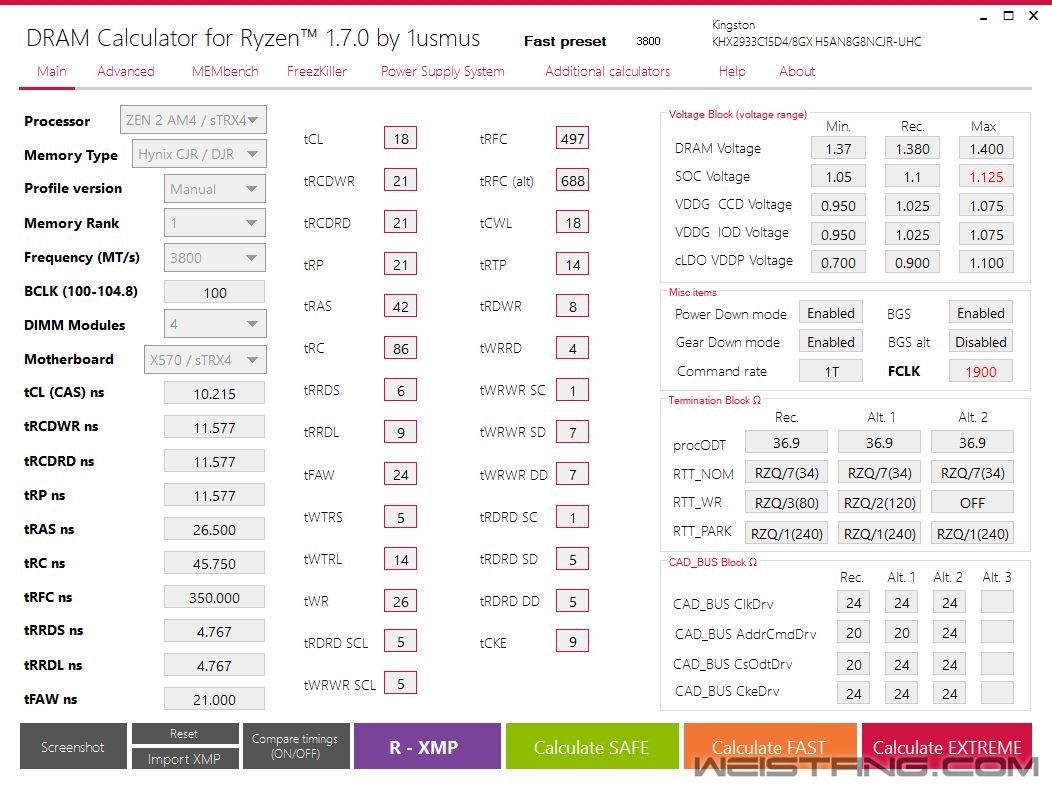Click Calculate SAFE button

click(592, 746)
